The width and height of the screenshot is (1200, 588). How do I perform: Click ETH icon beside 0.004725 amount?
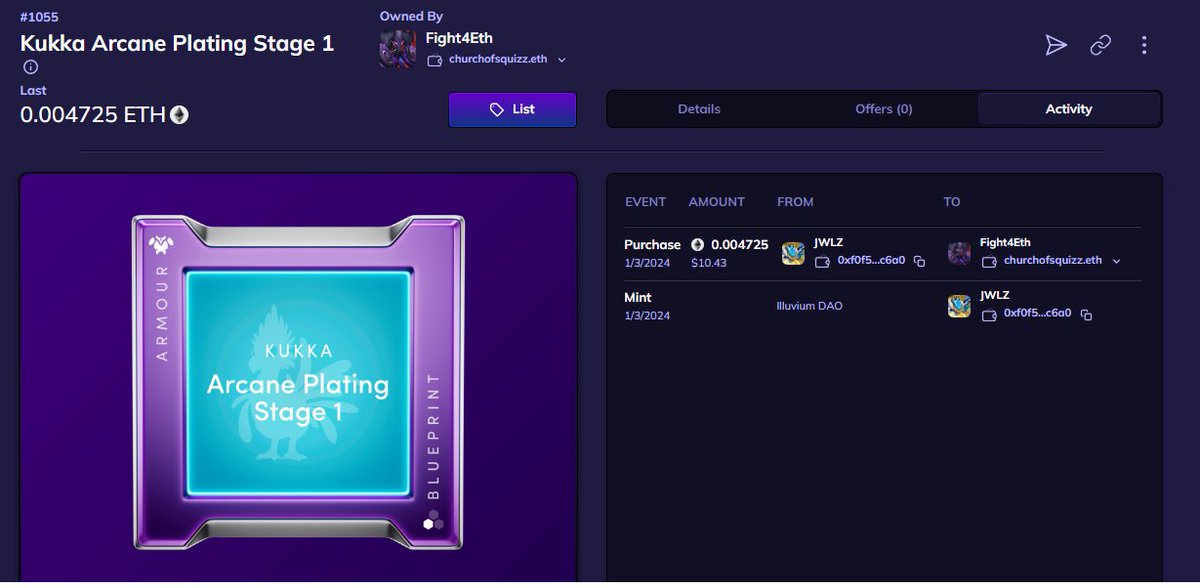697,244
